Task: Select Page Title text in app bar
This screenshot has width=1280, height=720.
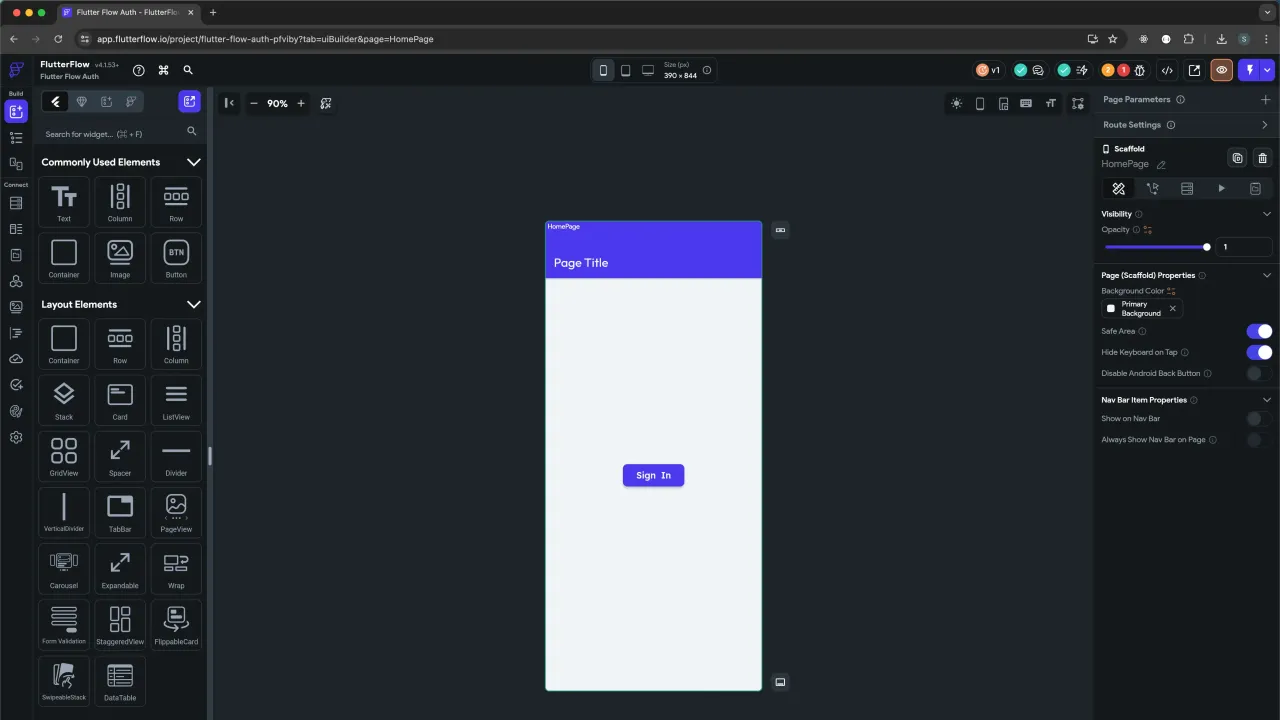Action: pyautogui.click(x=581, y=263)
